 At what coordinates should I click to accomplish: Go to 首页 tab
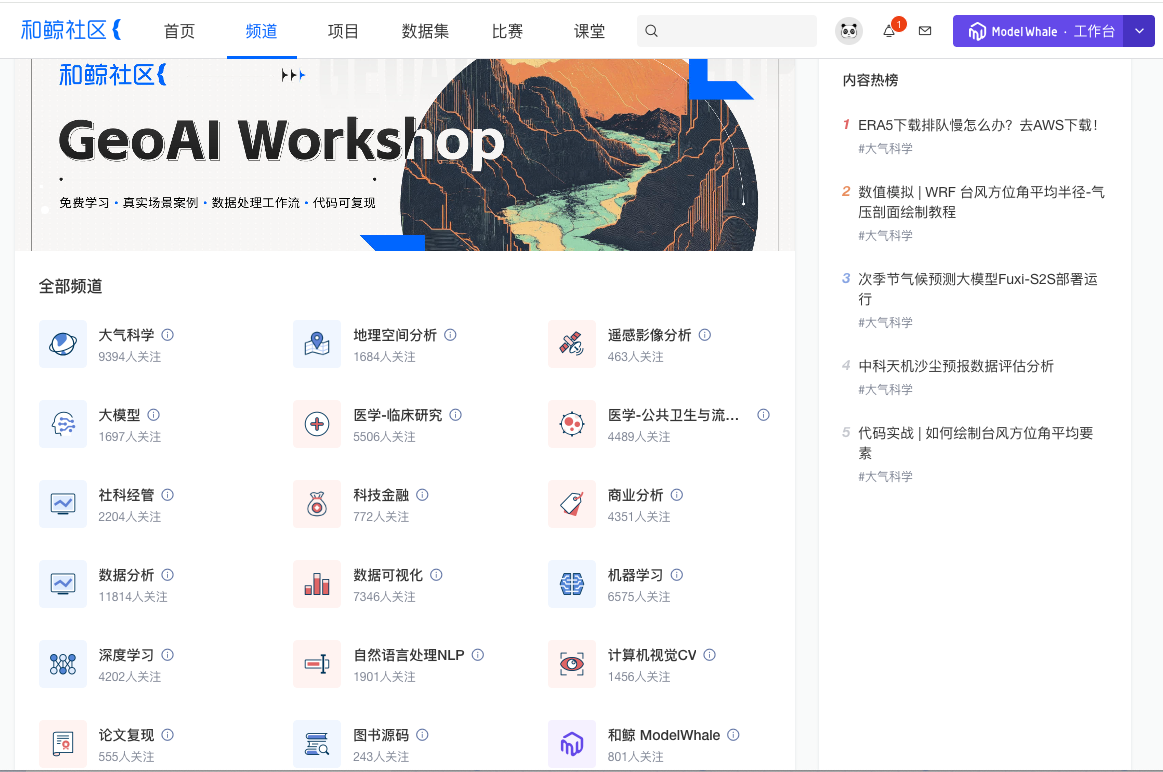179,31
